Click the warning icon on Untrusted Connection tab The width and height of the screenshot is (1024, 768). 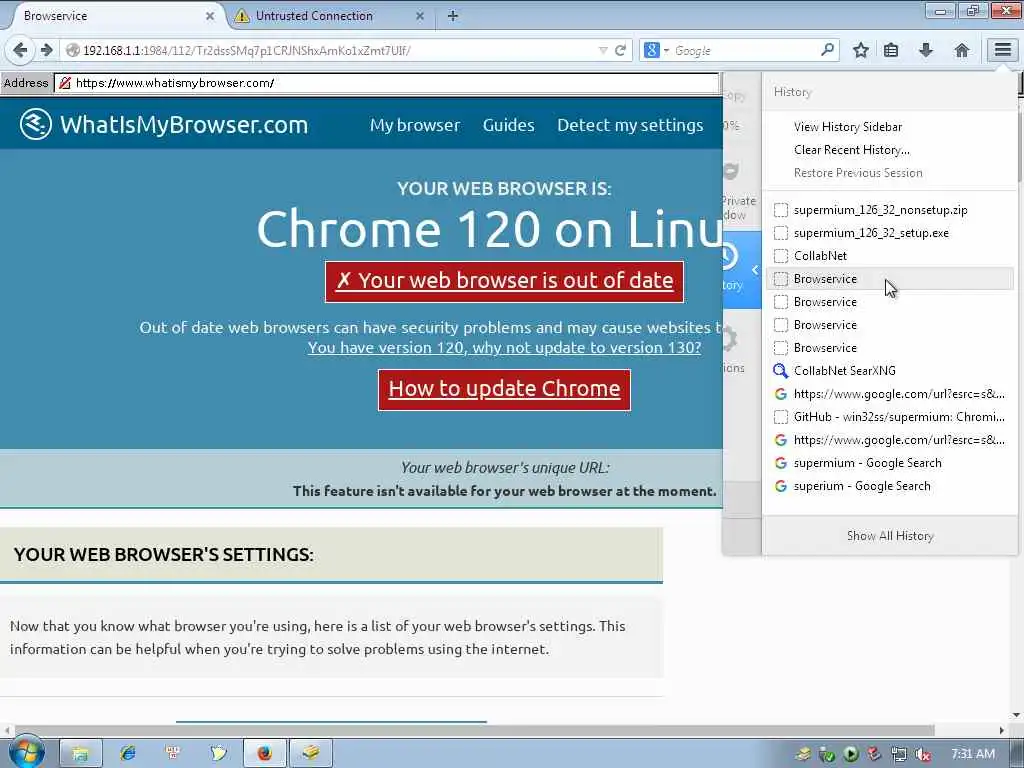click(242, 16)
